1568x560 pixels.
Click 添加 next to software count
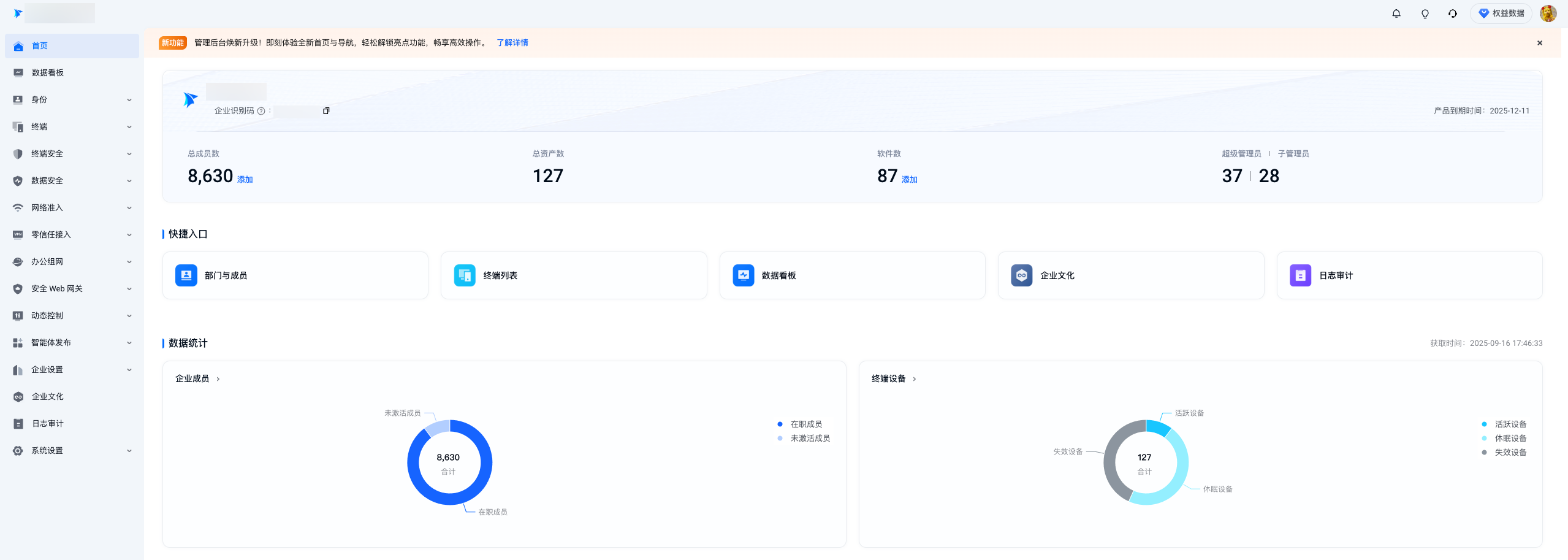click(910, 180)
